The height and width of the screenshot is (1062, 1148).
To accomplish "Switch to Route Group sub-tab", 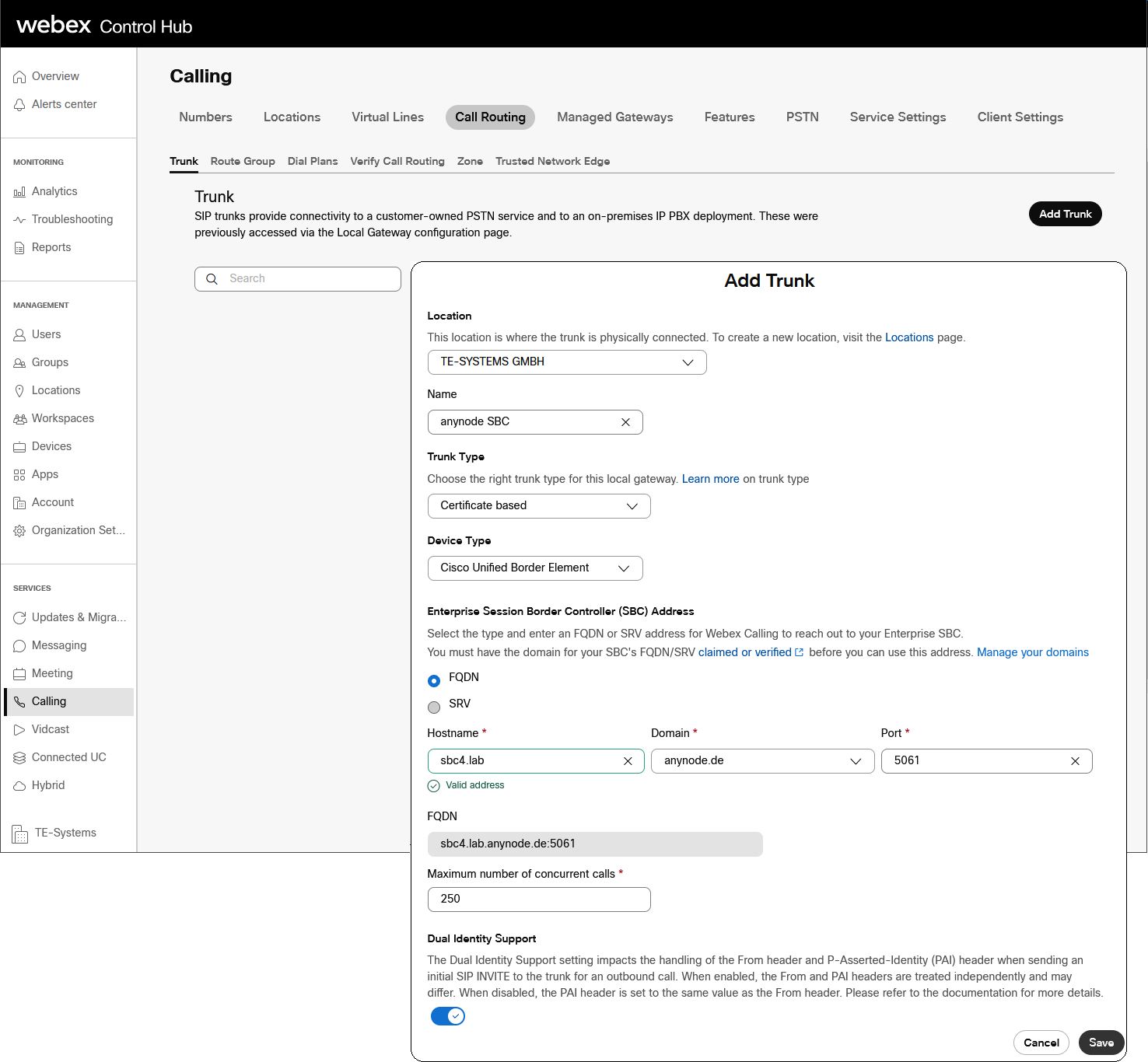I will tap(243, 162).
